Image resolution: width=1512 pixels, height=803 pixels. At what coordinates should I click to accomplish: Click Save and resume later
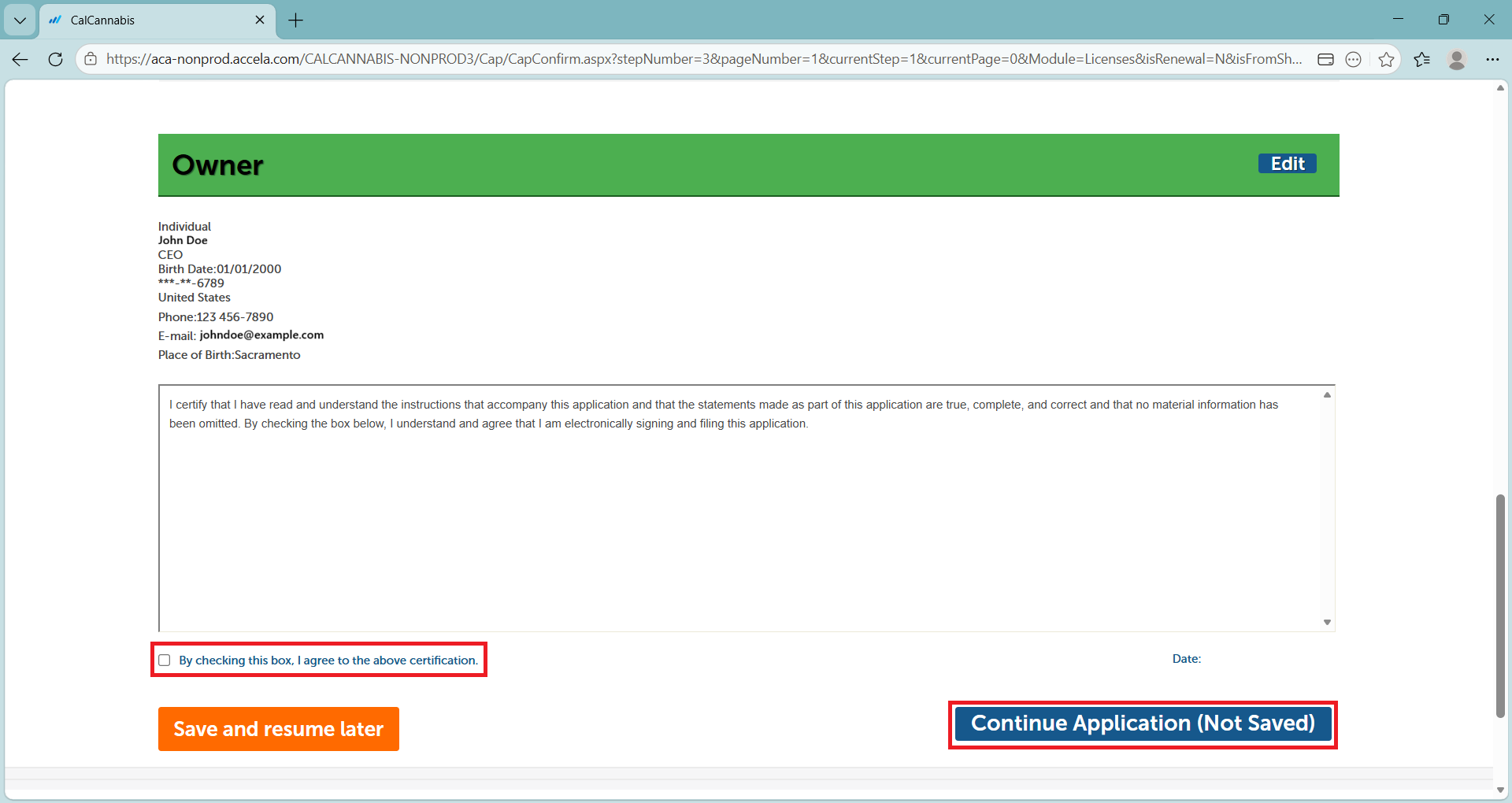click(279, 729)
